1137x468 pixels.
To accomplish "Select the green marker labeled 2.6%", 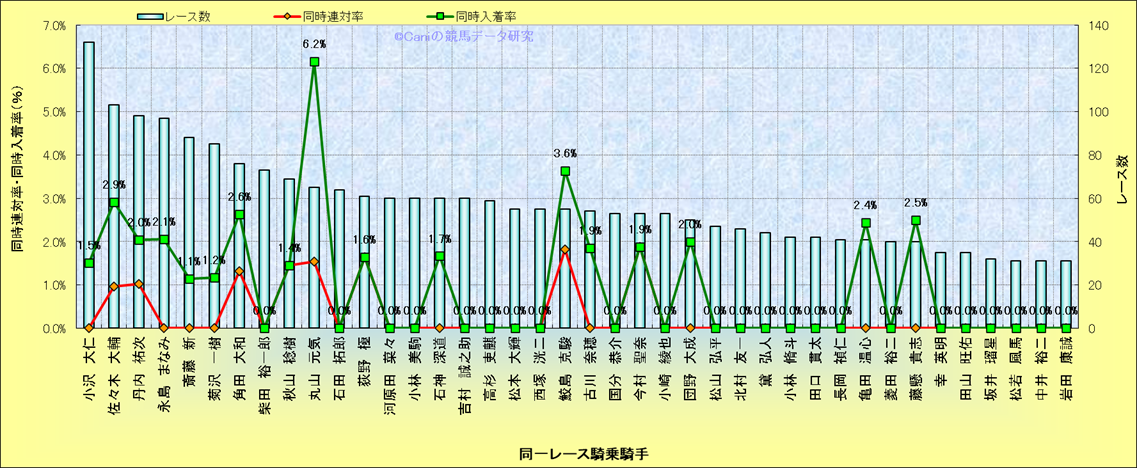I will coord(239,215).
